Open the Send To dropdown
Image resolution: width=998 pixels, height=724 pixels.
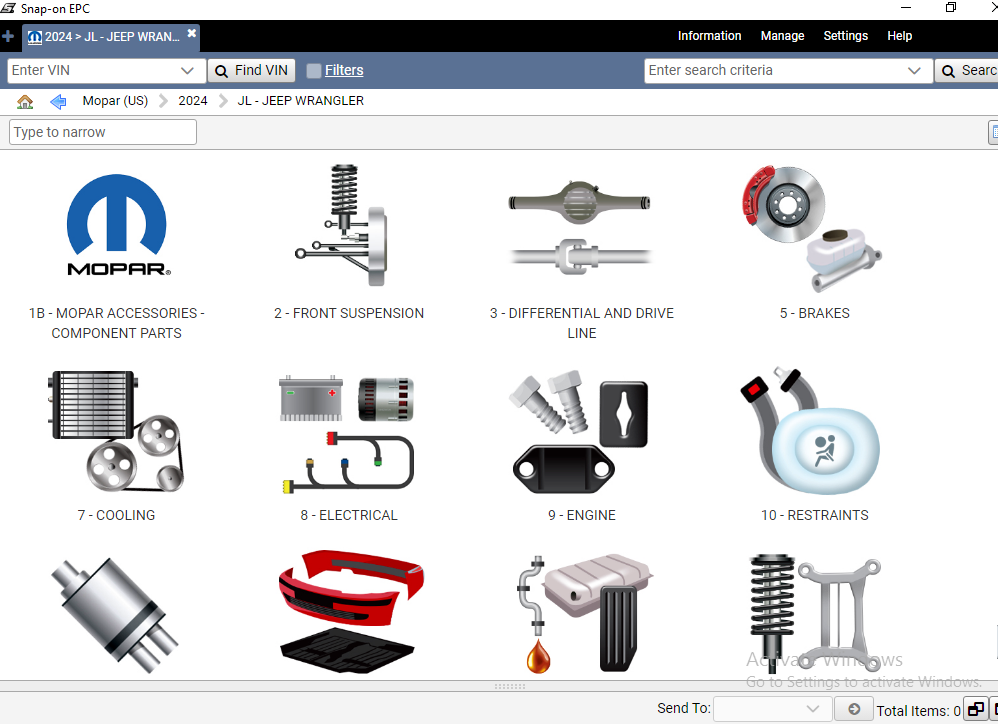pyautogui.click(x=812, y=709)
